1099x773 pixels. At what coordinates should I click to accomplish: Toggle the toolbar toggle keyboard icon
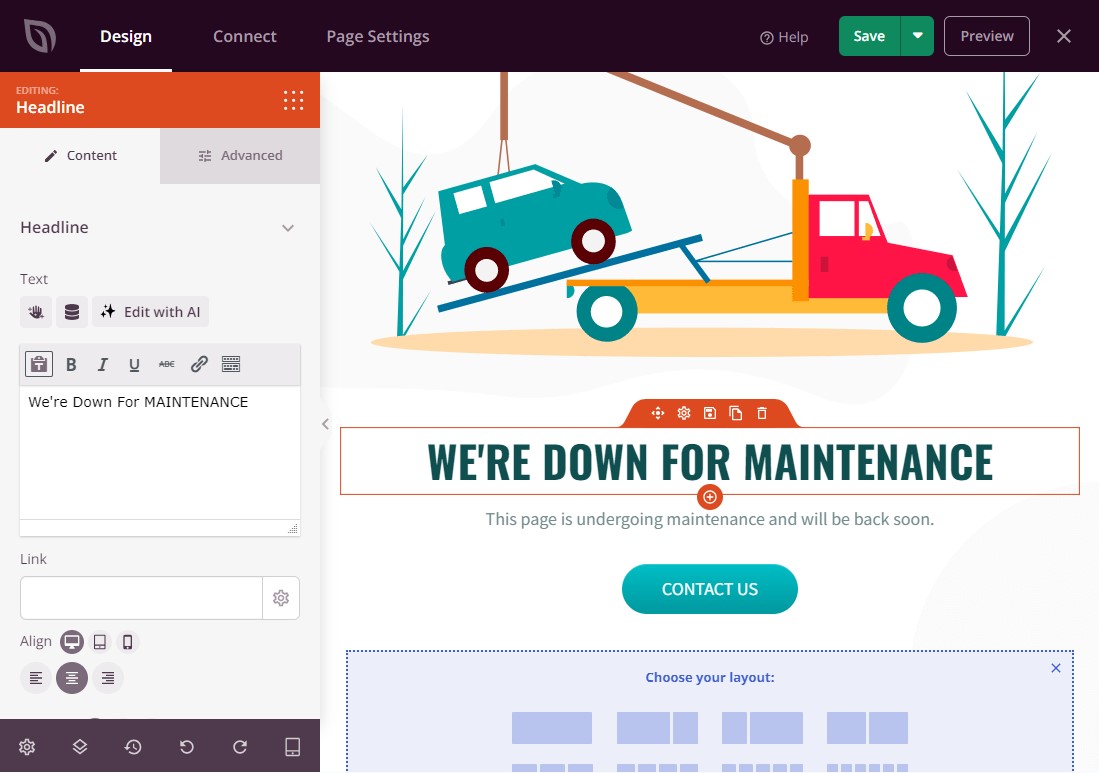tap(231, 364)
